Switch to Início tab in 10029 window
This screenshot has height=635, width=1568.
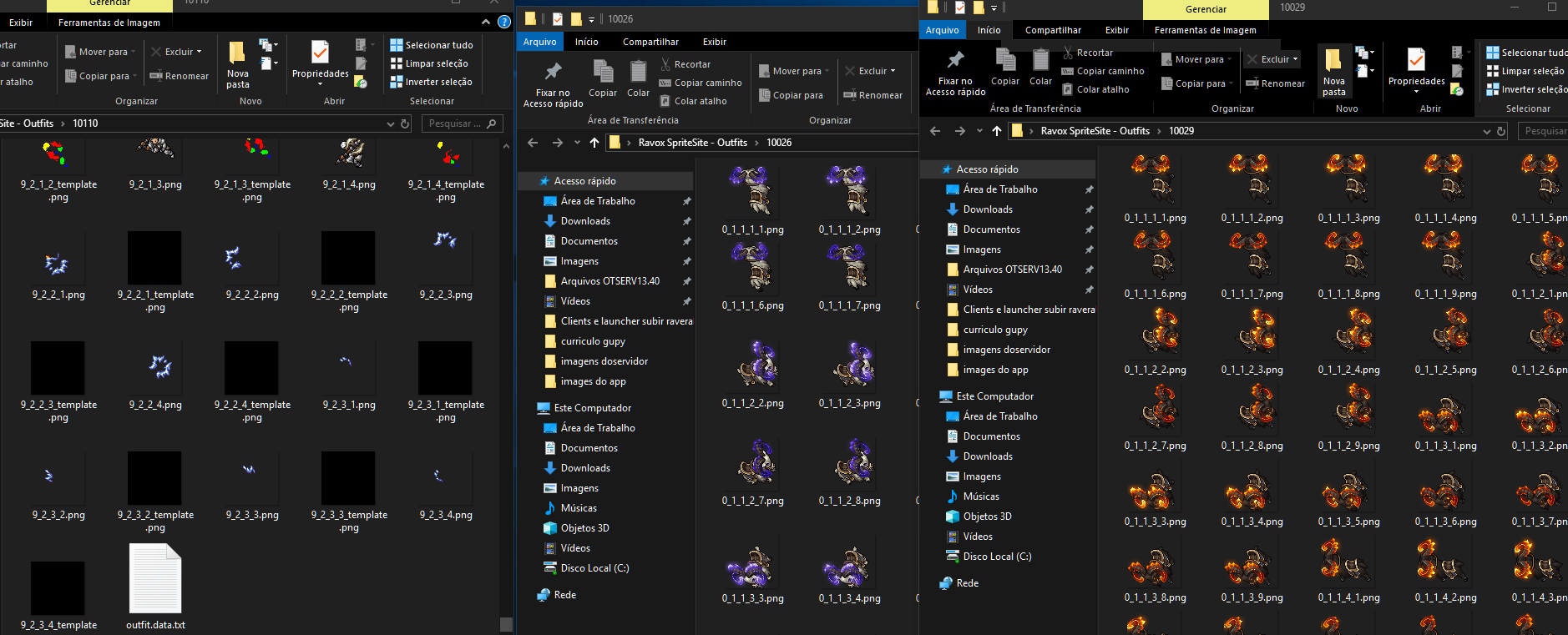point(989,30)
